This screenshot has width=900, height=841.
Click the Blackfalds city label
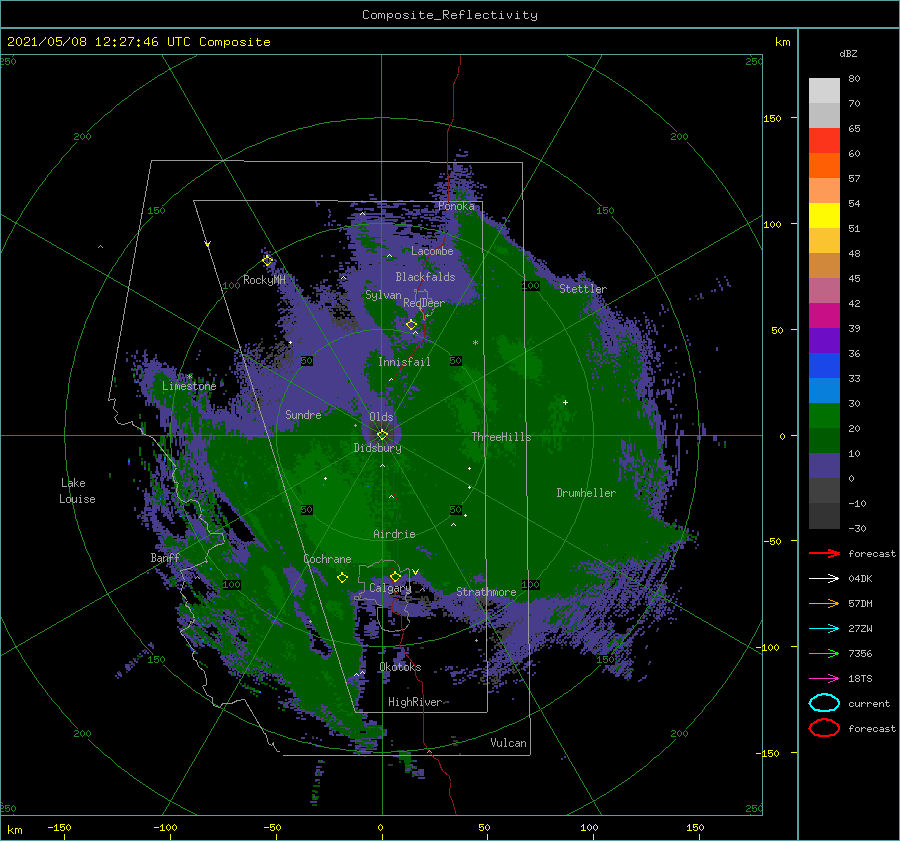click(425, 277)
